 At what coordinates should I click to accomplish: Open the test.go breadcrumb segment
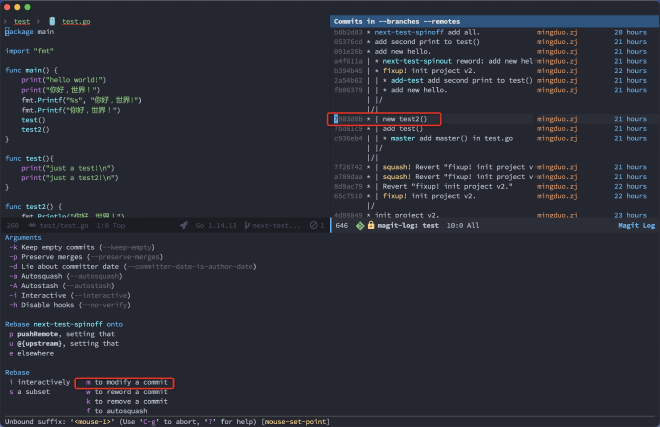click(74, 20)
